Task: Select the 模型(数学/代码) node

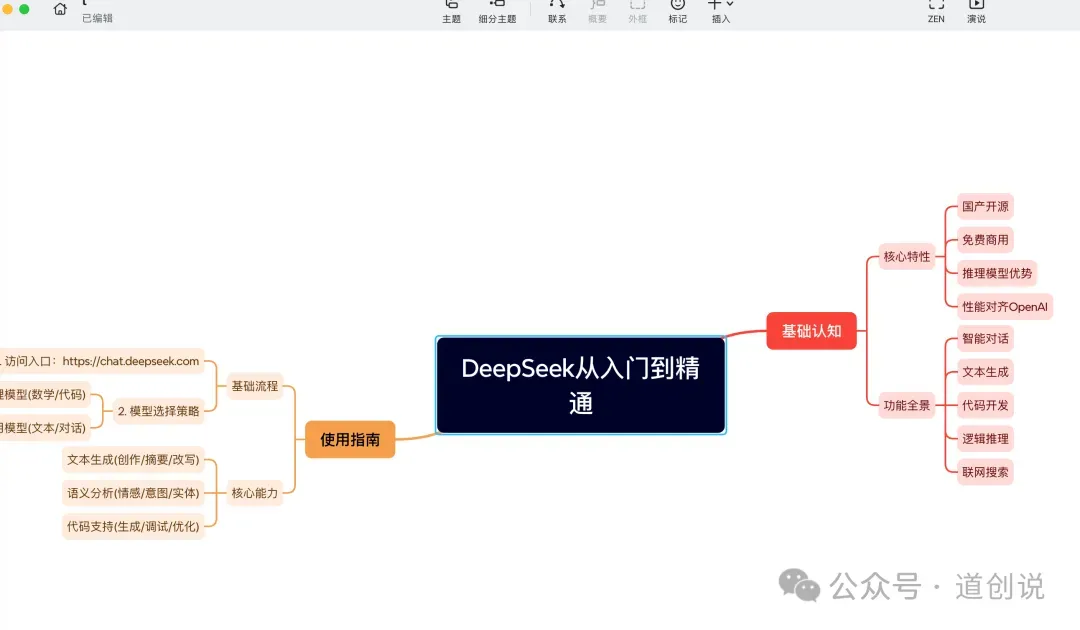Action: pyautogui.click(x=45, y=395)
